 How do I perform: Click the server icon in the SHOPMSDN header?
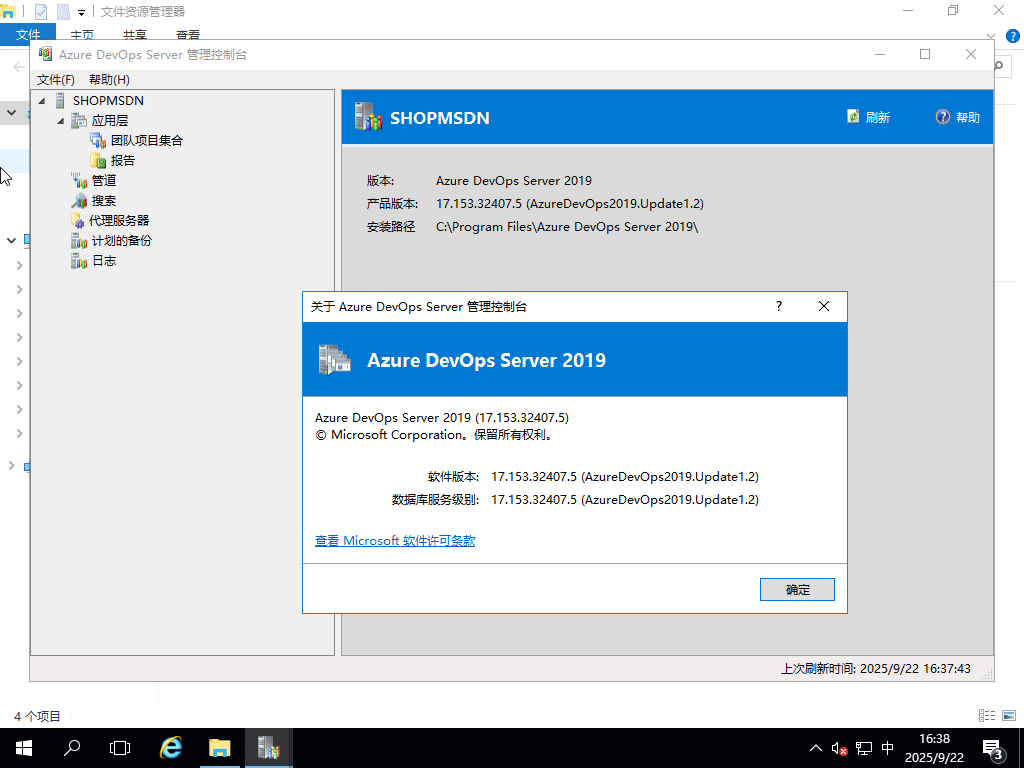[x=368, y=116]
